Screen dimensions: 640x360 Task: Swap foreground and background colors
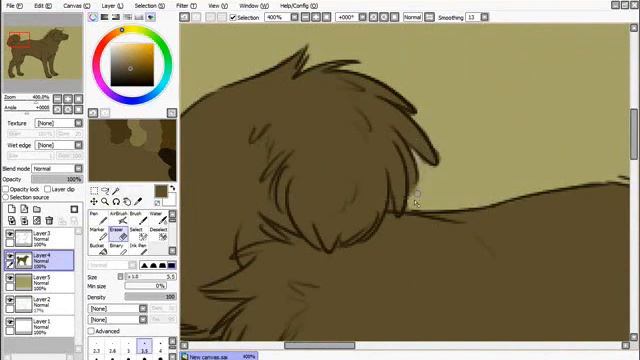click(x=173, y=188)
